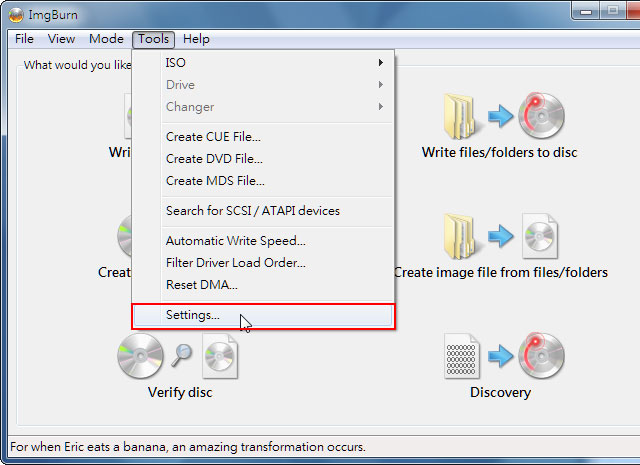640x465 pixels.
Task: Choose Search for SCSI / ATAPI devices
Action: pyautogui.click(x=263, y=211)
